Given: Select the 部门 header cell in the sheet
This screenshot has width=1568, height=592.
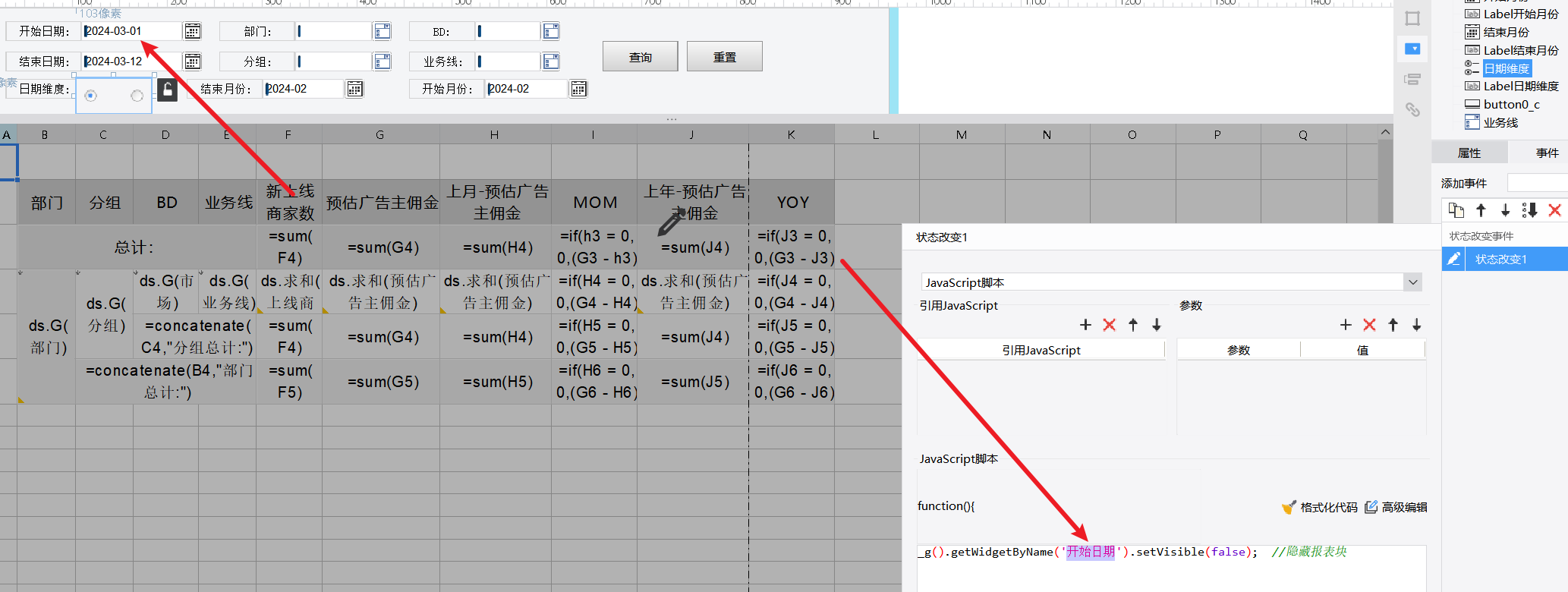Looking at the screenshot, I should coord(47,202).
